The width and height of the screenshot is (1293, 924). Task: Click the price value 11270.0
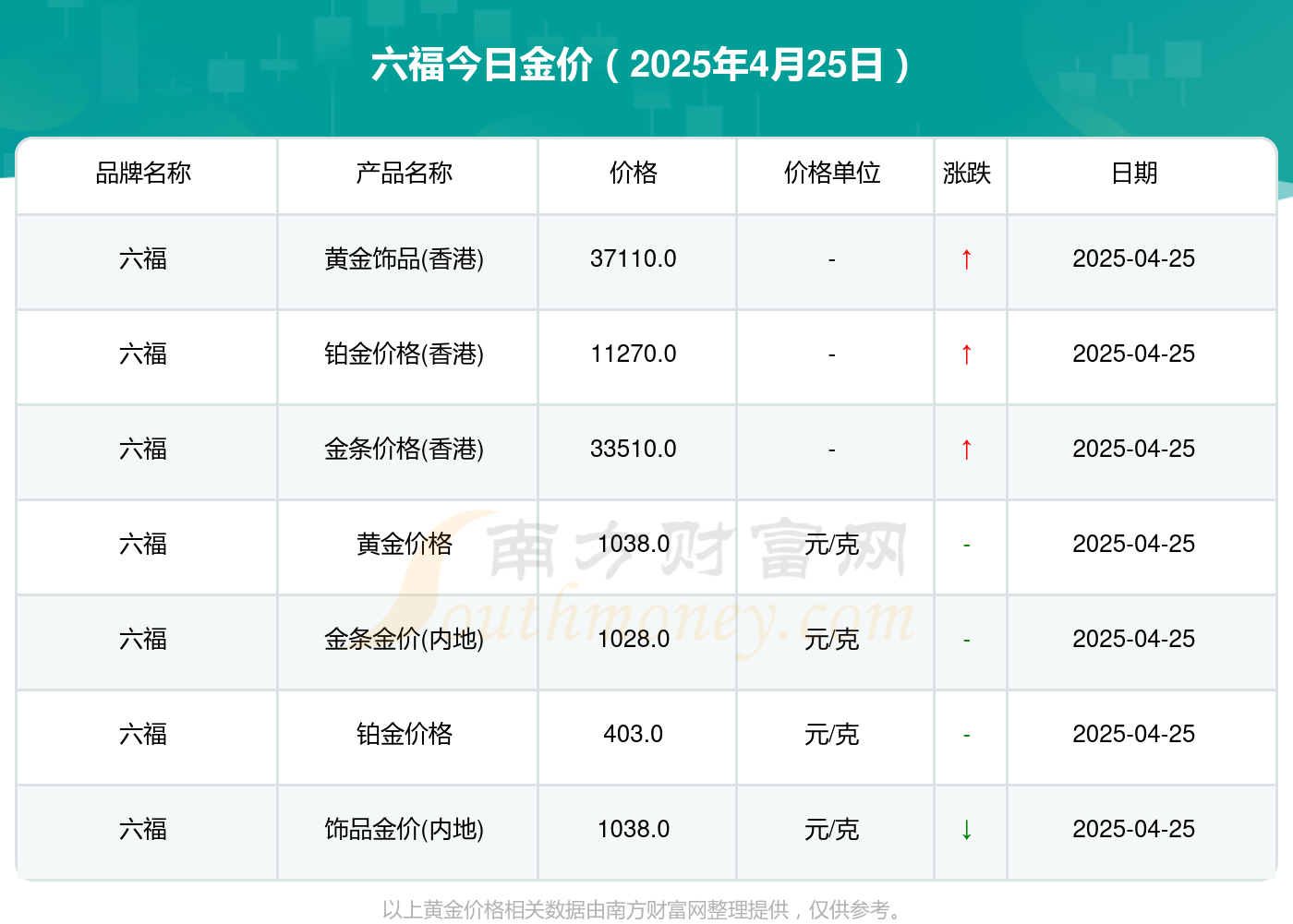click(634, 354)
